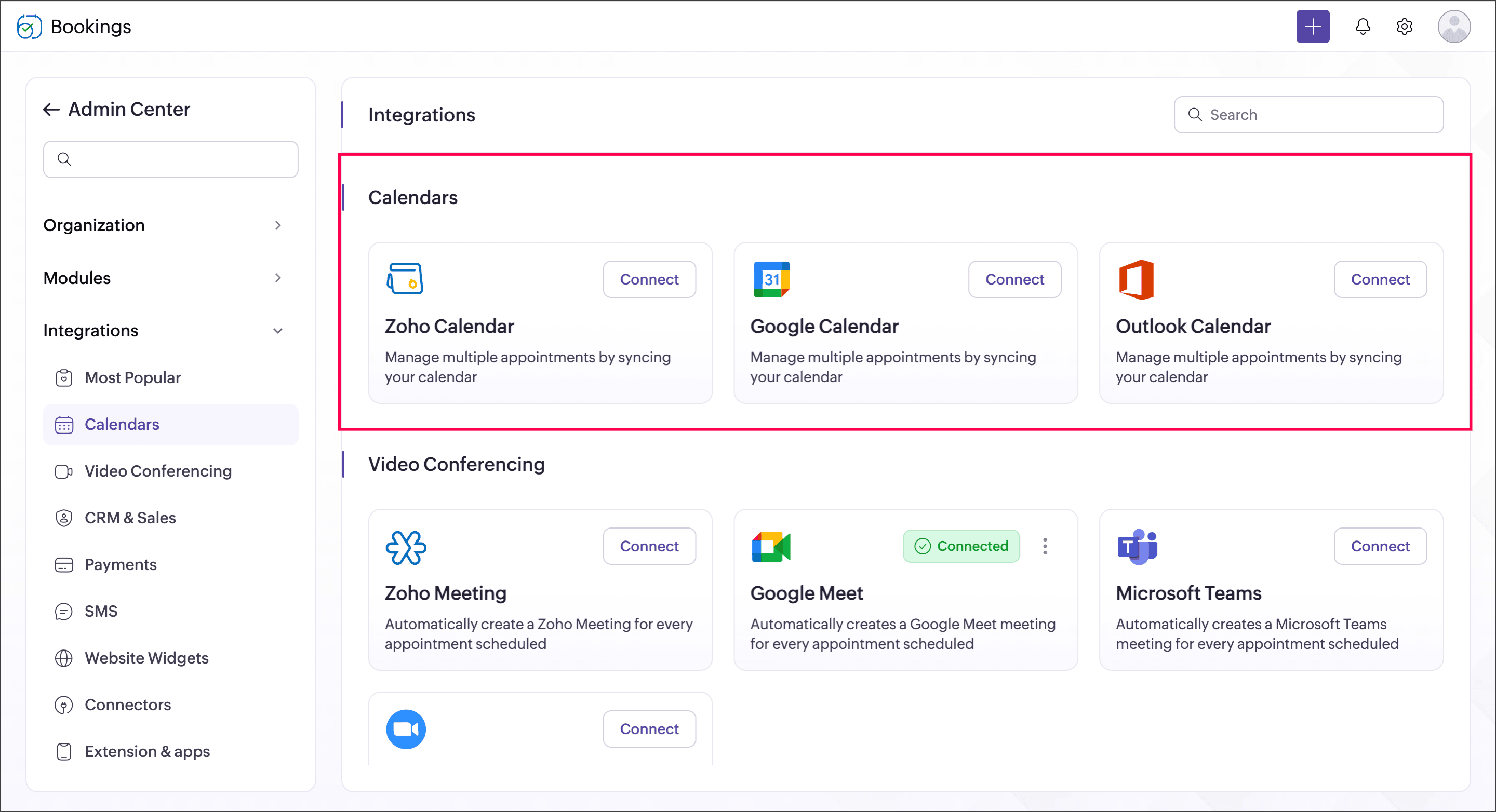The height and width of the screenshot is (812, 1496).
Task: Click the Most Popular sidebar icon
Action: point(64,378)
